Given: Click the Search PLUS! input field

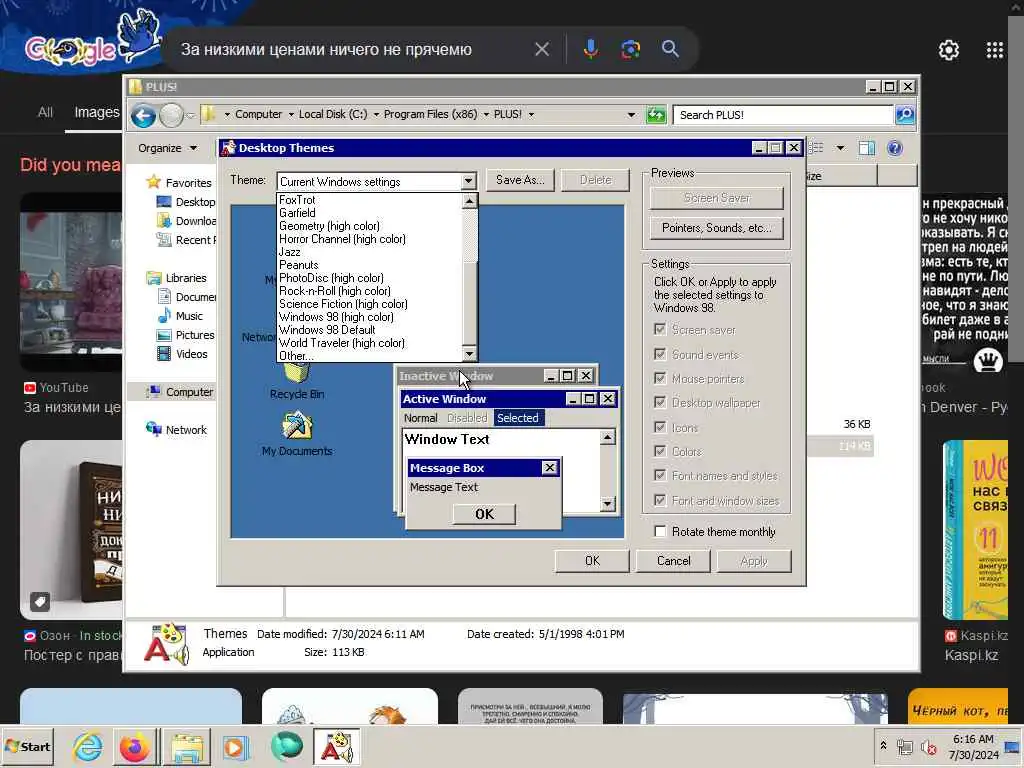Looking at the screenshot, I should (783, 115).
